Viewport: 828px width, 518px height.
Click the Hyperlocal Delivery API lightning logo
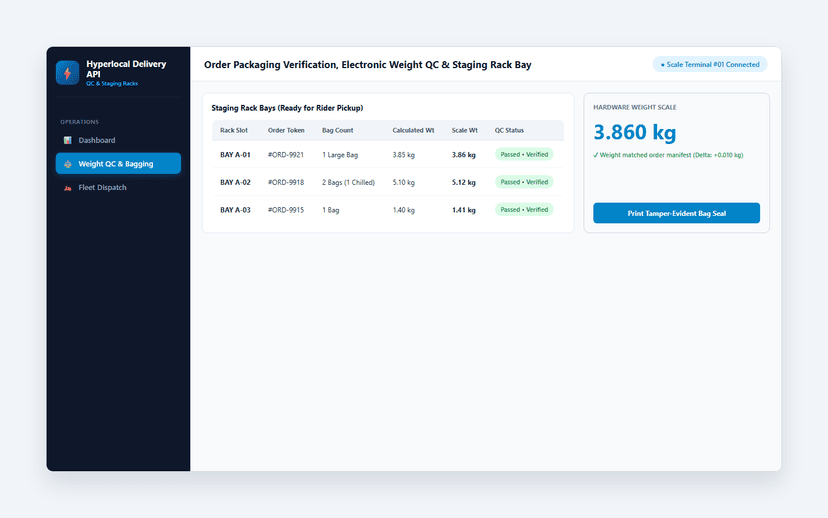coord(68,73)
